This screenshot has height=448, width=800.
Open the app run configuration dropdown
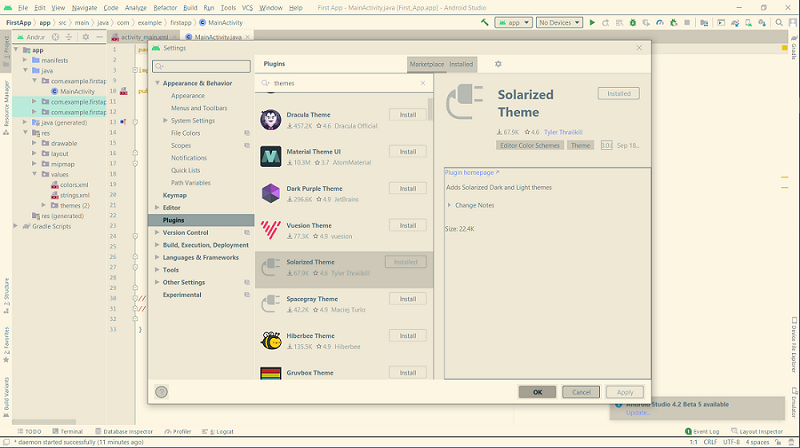513,22
